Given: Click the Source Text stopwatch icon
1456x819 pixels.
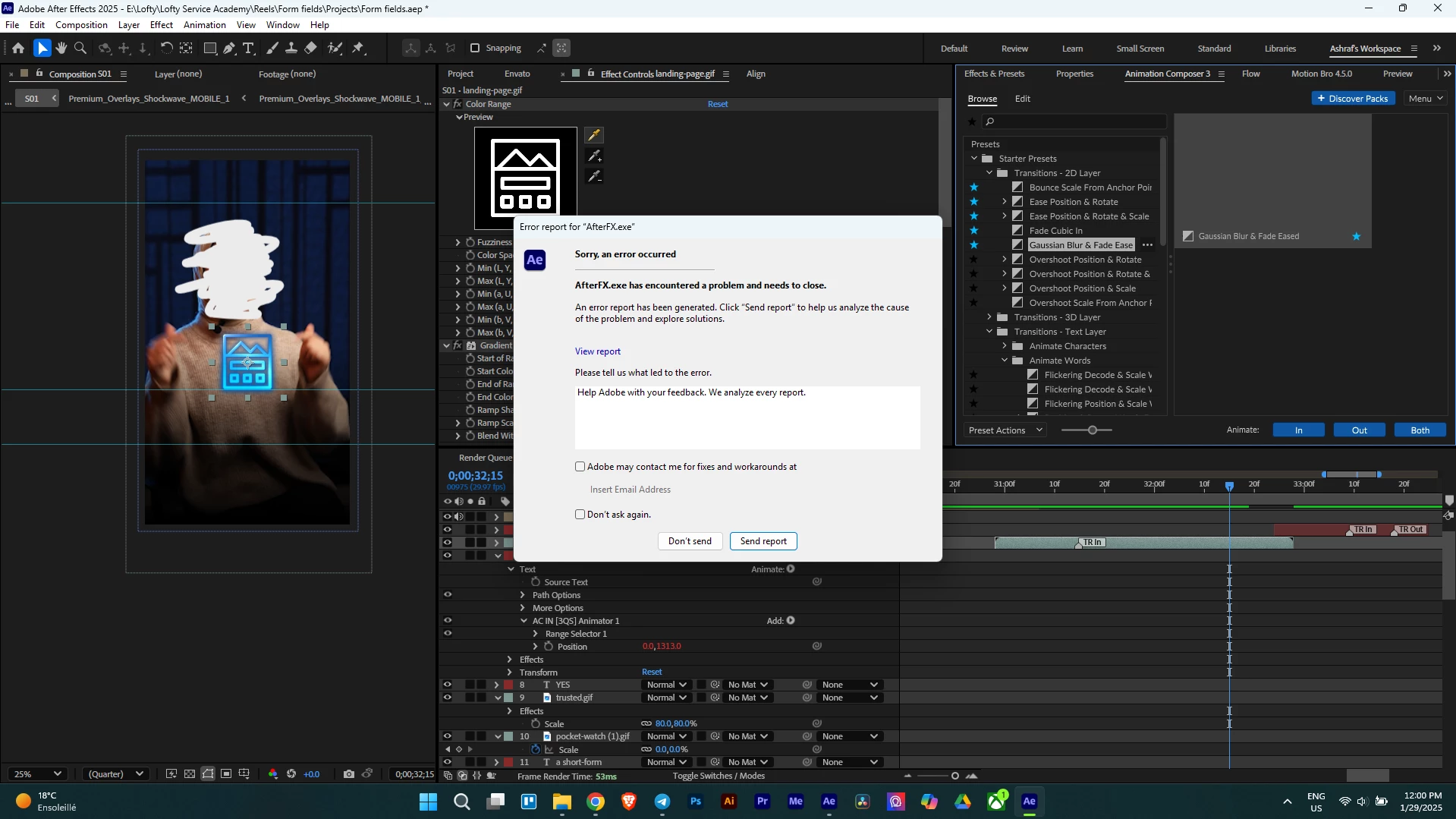Looking at the screenshot, I should (536, 582).
